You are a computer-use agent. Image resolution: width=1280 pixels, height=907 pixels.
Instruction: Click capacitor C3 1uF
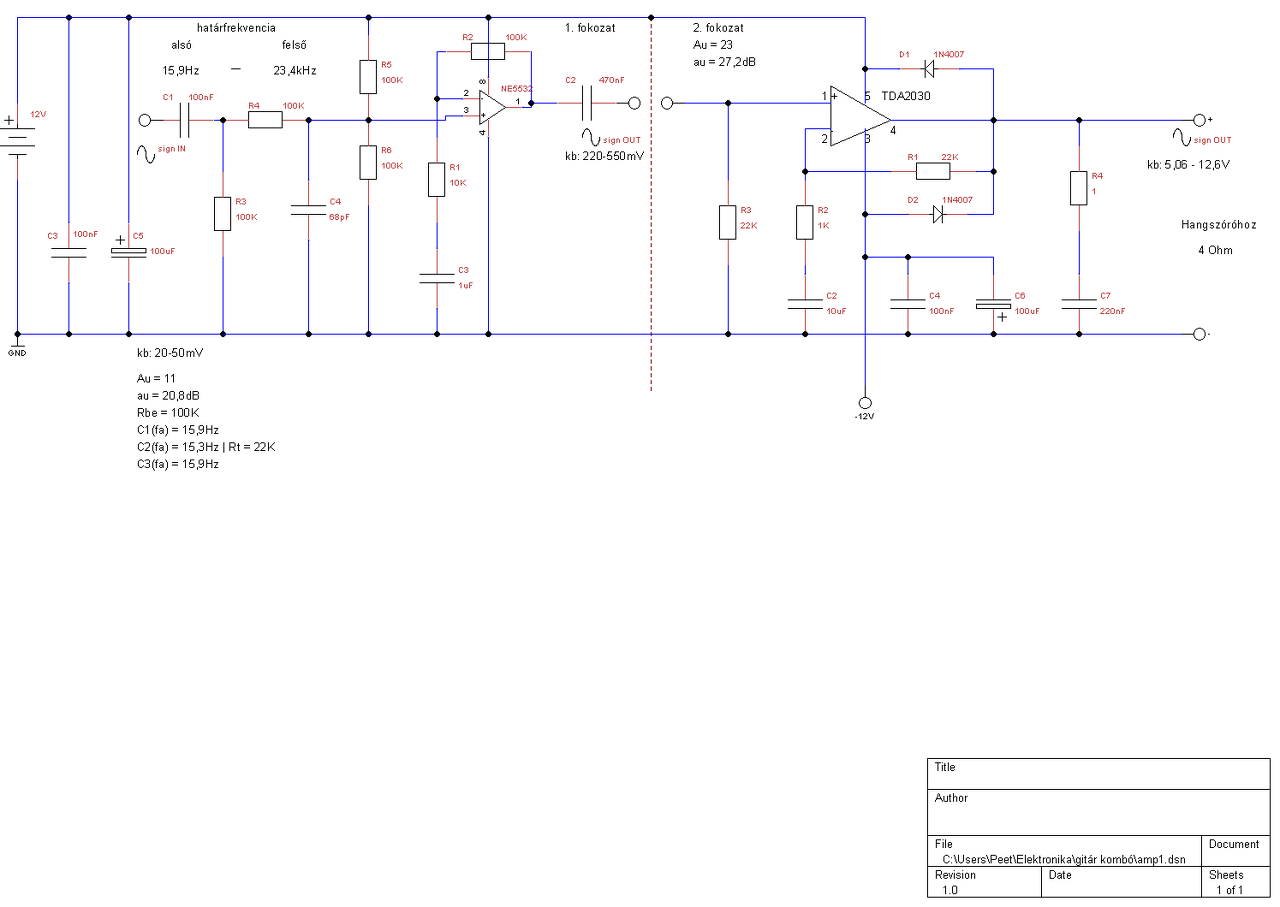pos(436,277)
